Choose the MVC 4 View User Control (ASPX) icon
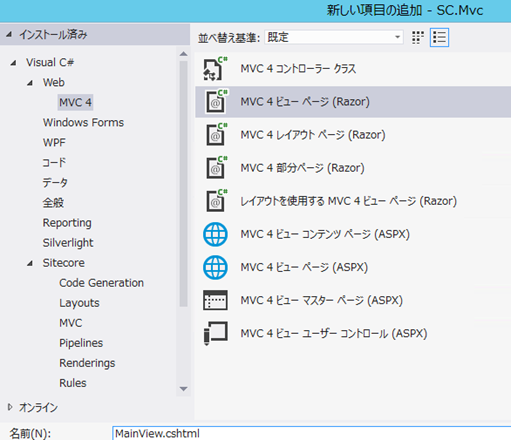The image size is (511, 440). pos(215,333)
